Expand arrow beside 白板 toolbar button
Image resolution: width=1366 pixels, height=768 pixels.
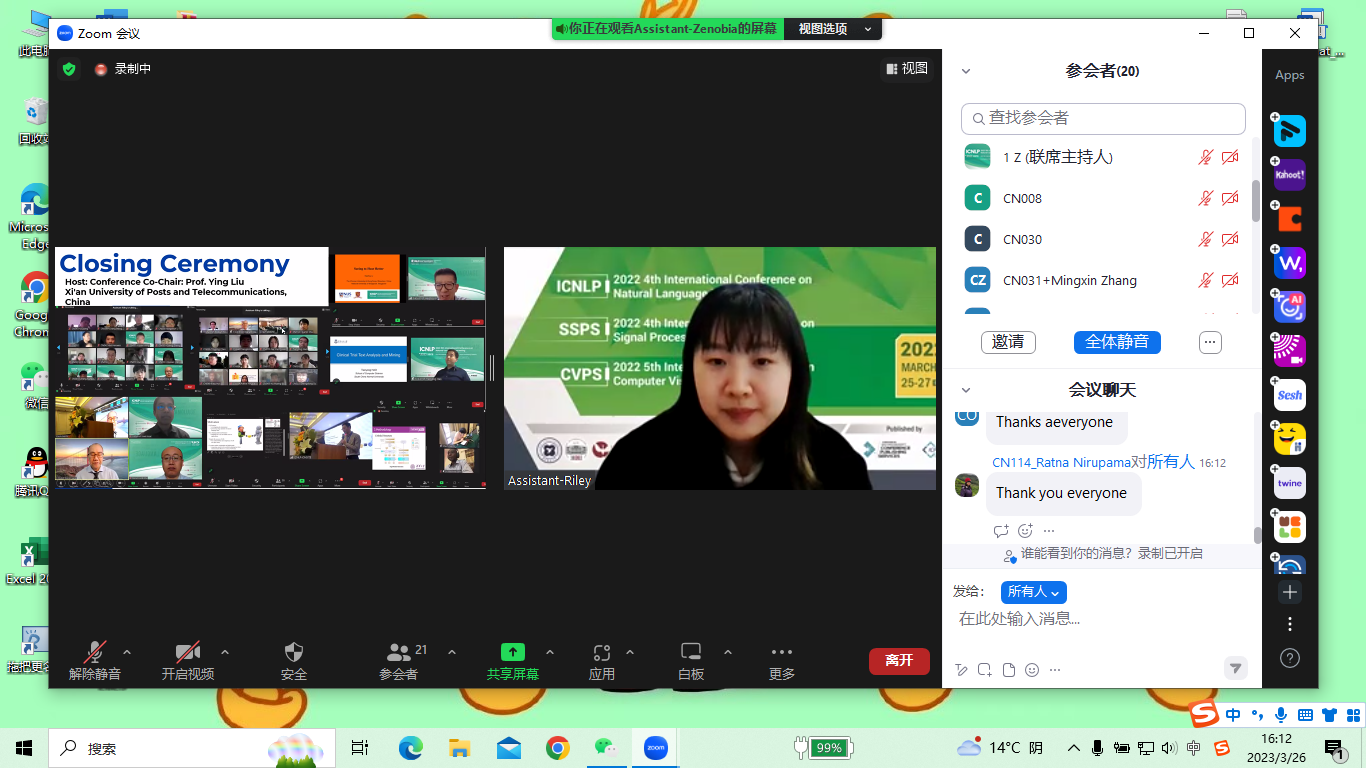point(728,652)
